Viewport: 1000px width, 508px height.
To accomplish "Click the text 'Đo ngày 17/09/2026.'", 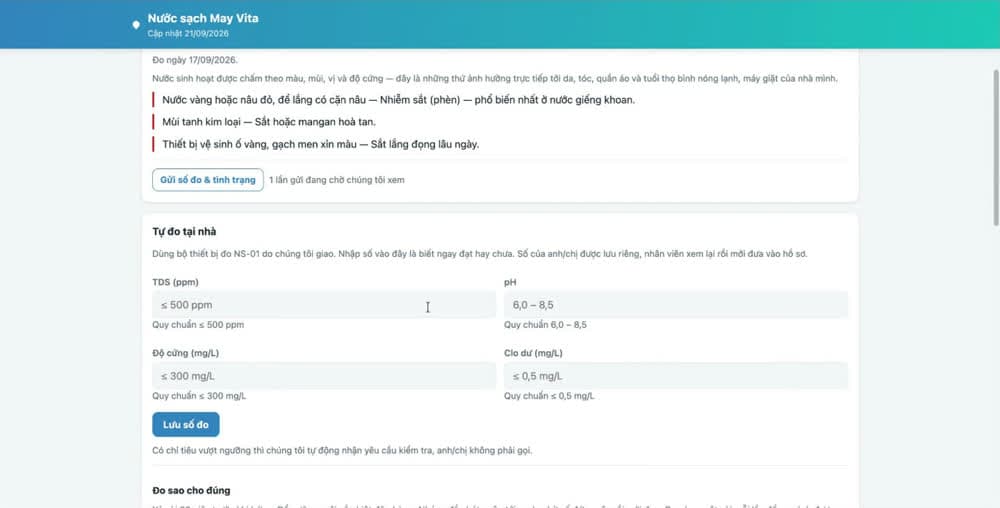I will (195, 60).
